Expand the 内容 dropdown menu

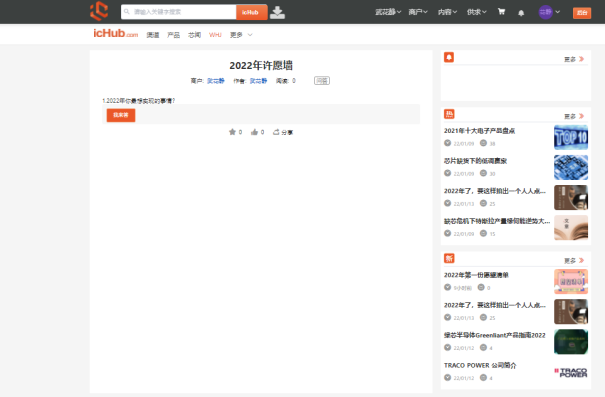coord(447,12)
